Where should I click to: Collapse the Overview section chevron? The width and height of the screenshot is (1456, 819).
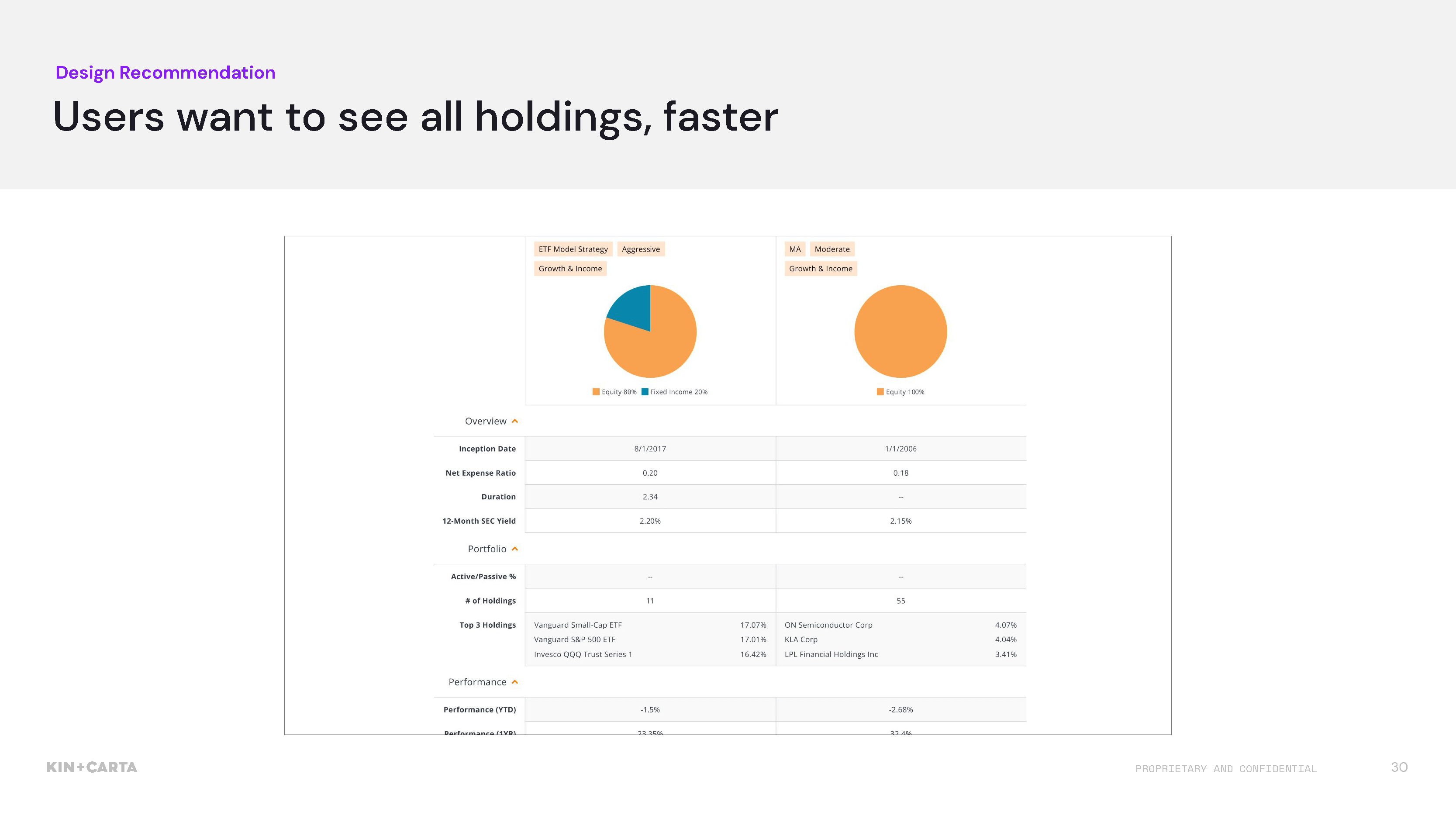tap(514, 421)
